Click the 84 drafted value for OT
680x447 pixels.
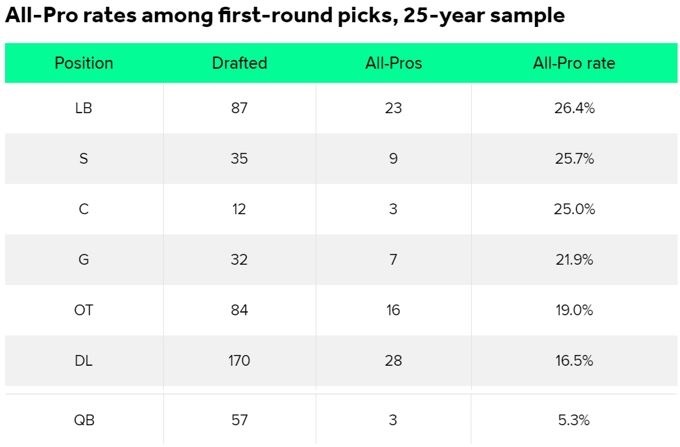(x=239, y=310)
